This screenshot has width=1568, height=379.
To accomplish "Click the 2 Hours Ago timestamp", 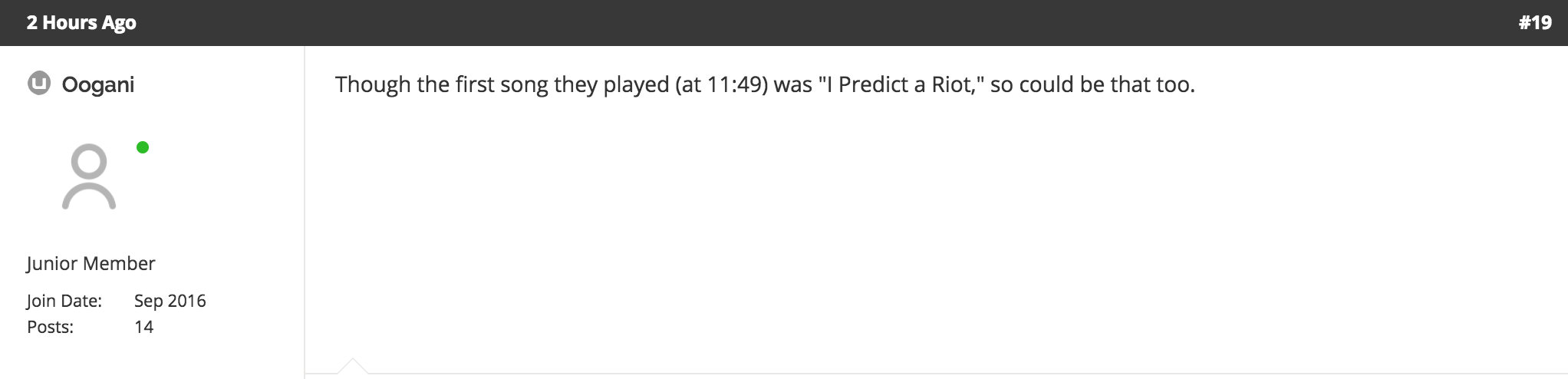I will coord(81,23).
